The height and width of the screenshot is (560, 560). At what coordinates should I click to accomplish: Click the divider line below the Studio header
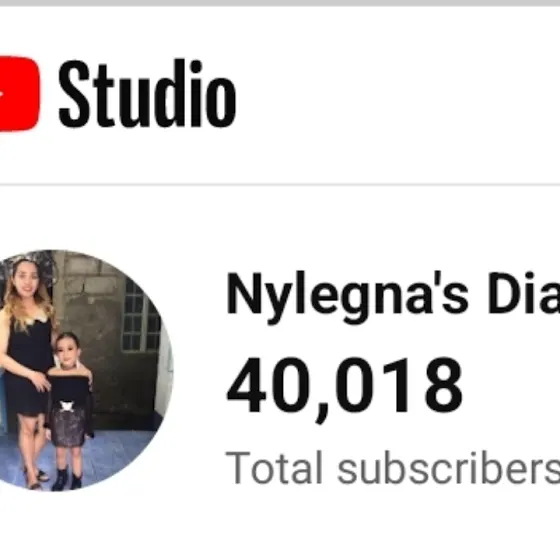(x=280, y=184)
